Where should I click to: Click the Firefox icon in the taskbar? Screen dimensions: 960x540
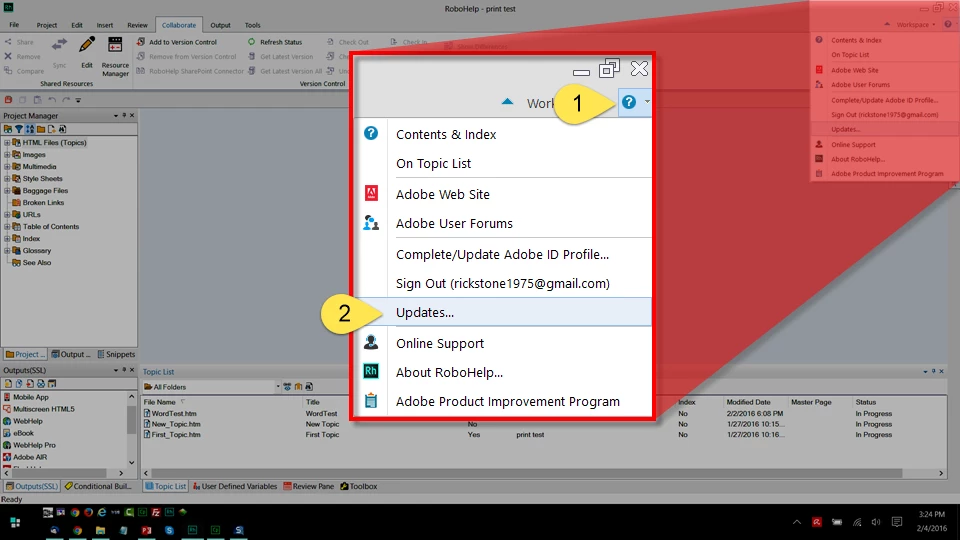88,512
